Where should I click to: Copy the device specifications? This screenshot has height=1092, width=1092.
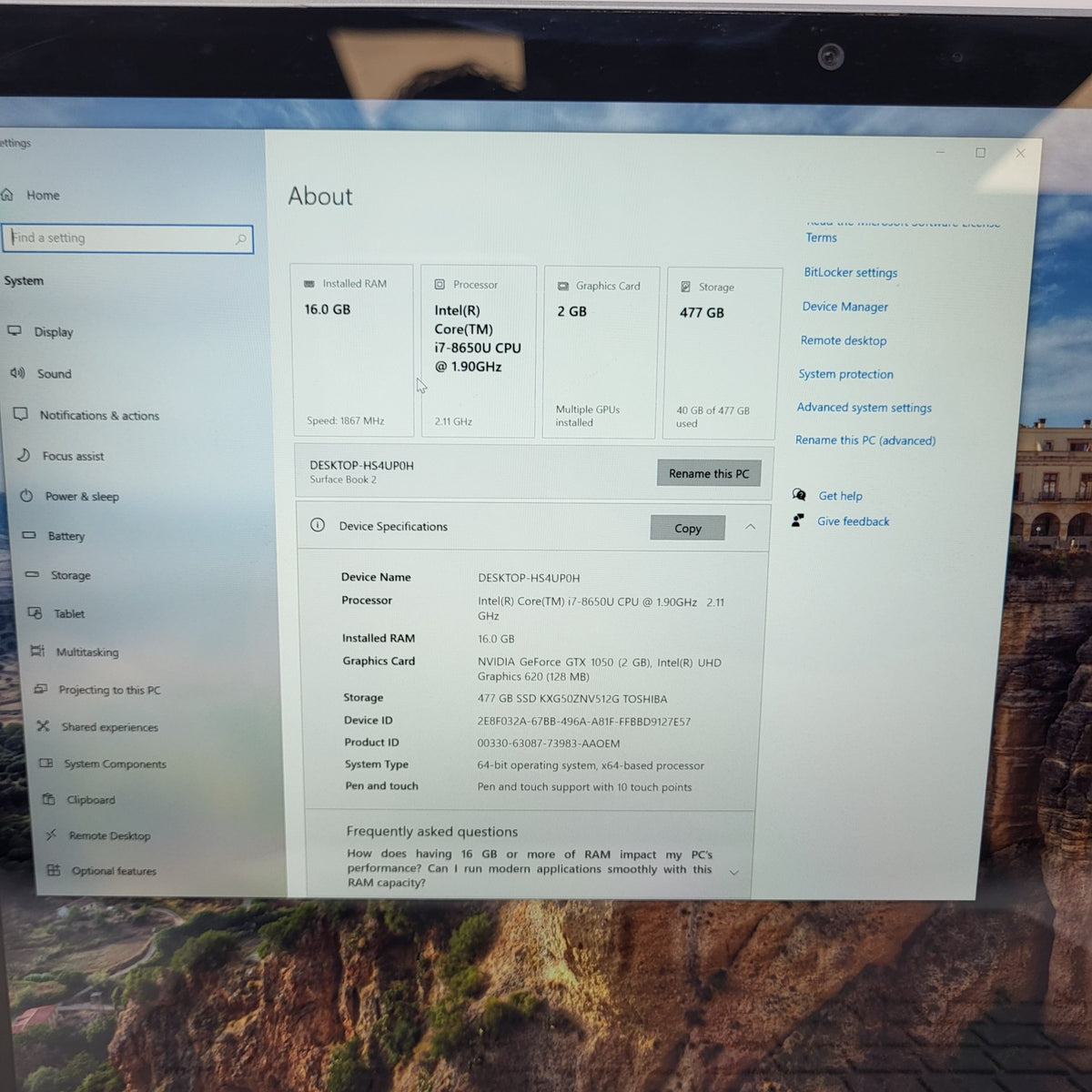click(x=688, y=528)
